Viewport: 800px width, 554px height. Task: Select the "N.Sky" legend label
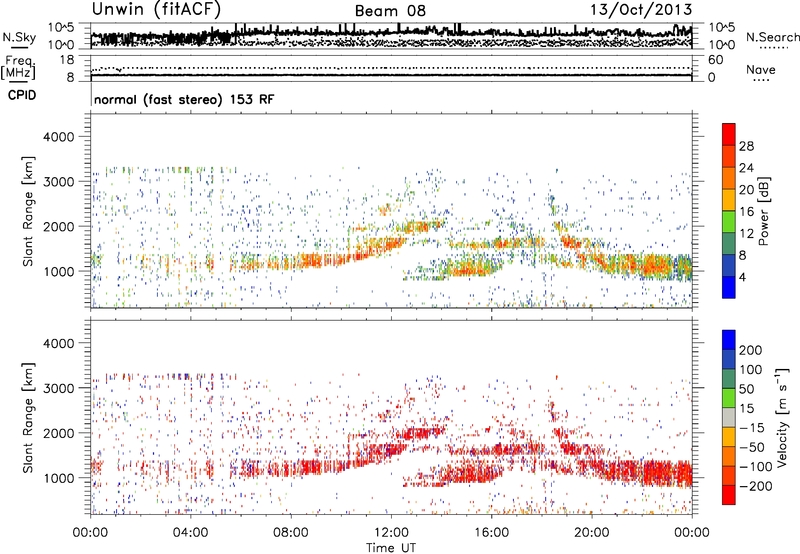pyautogui.click(x=19, y=37)
